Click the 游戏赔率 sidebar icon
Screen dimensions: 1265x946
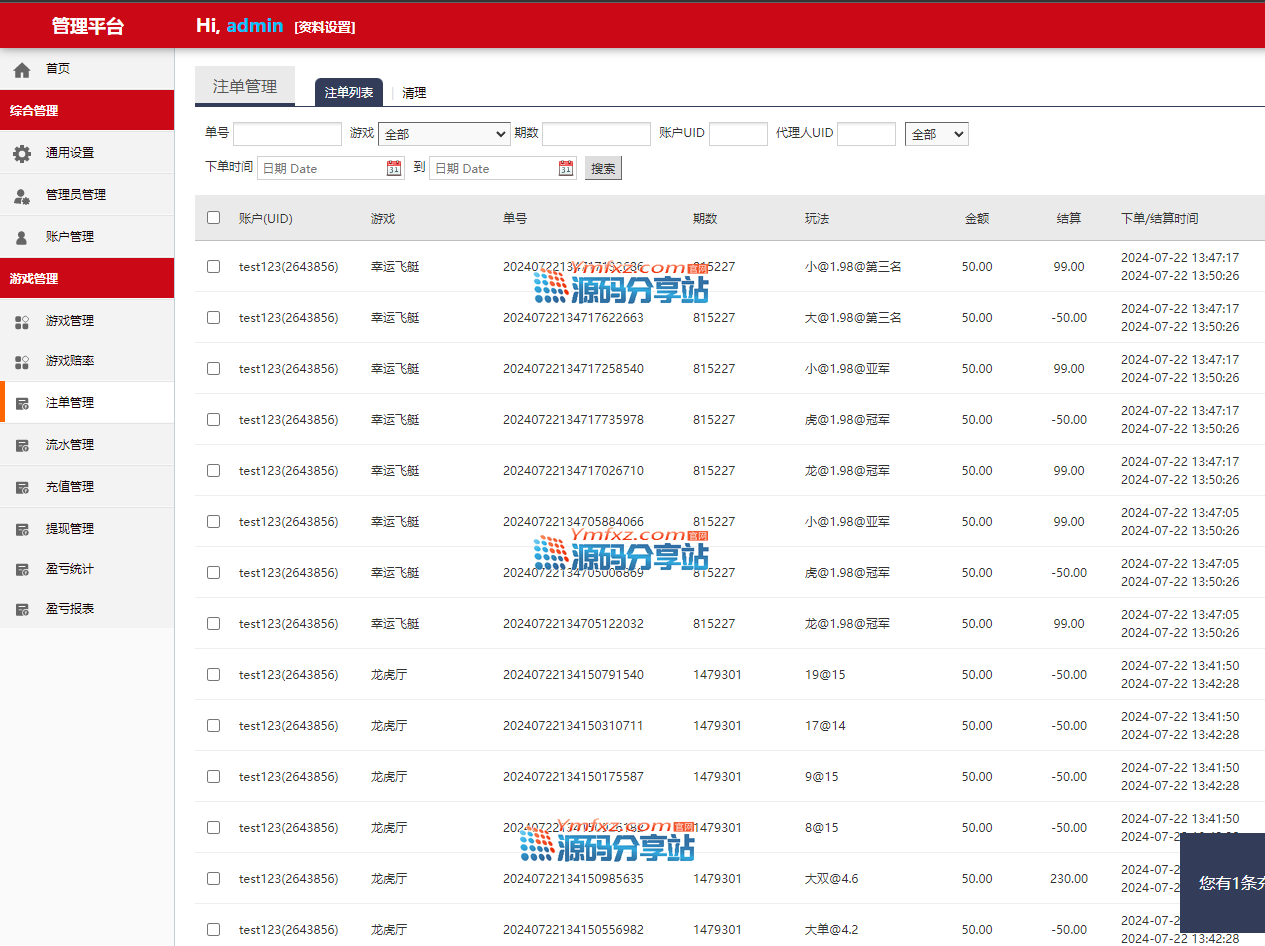[x=22, y=361]
